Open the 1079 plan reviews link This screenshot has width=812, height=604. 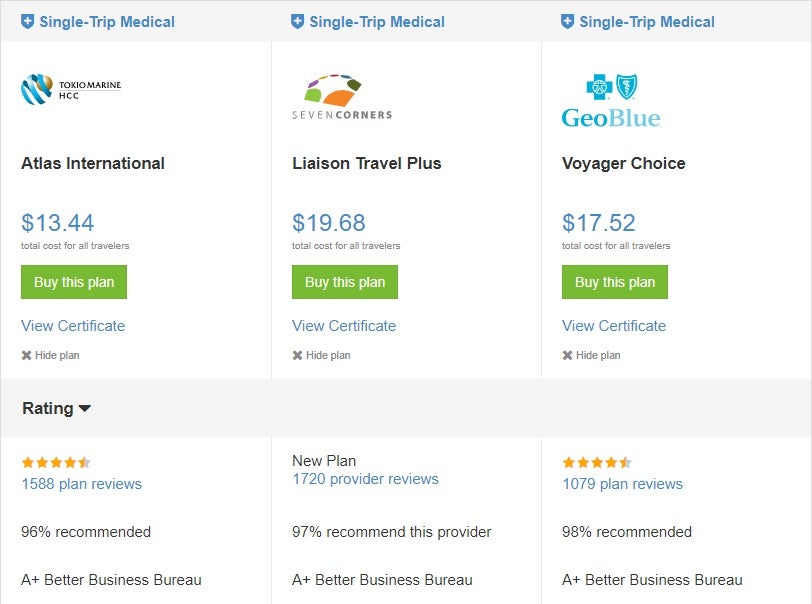click(623, 484)
